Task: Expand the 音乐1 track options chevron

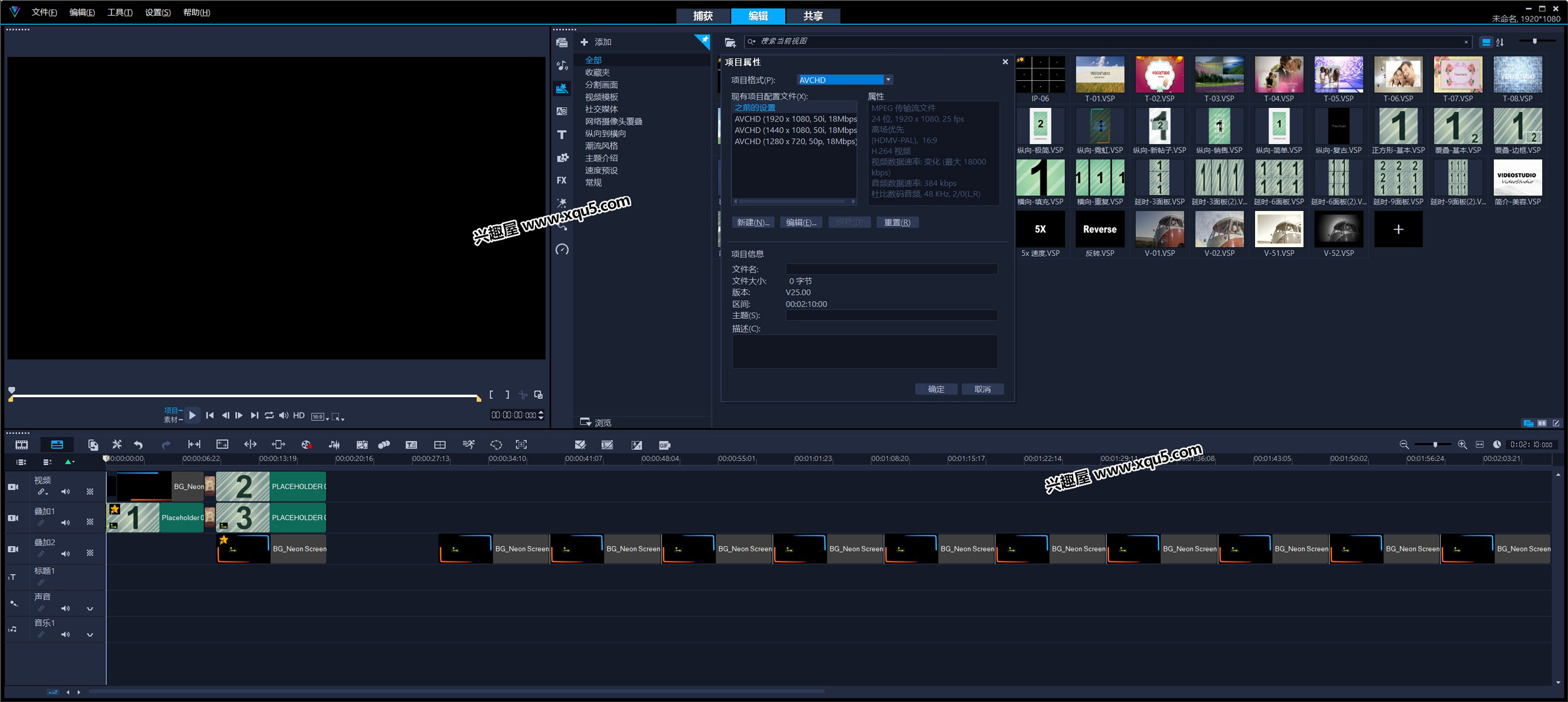Action: pyautogui.click(x=90, y=634)
